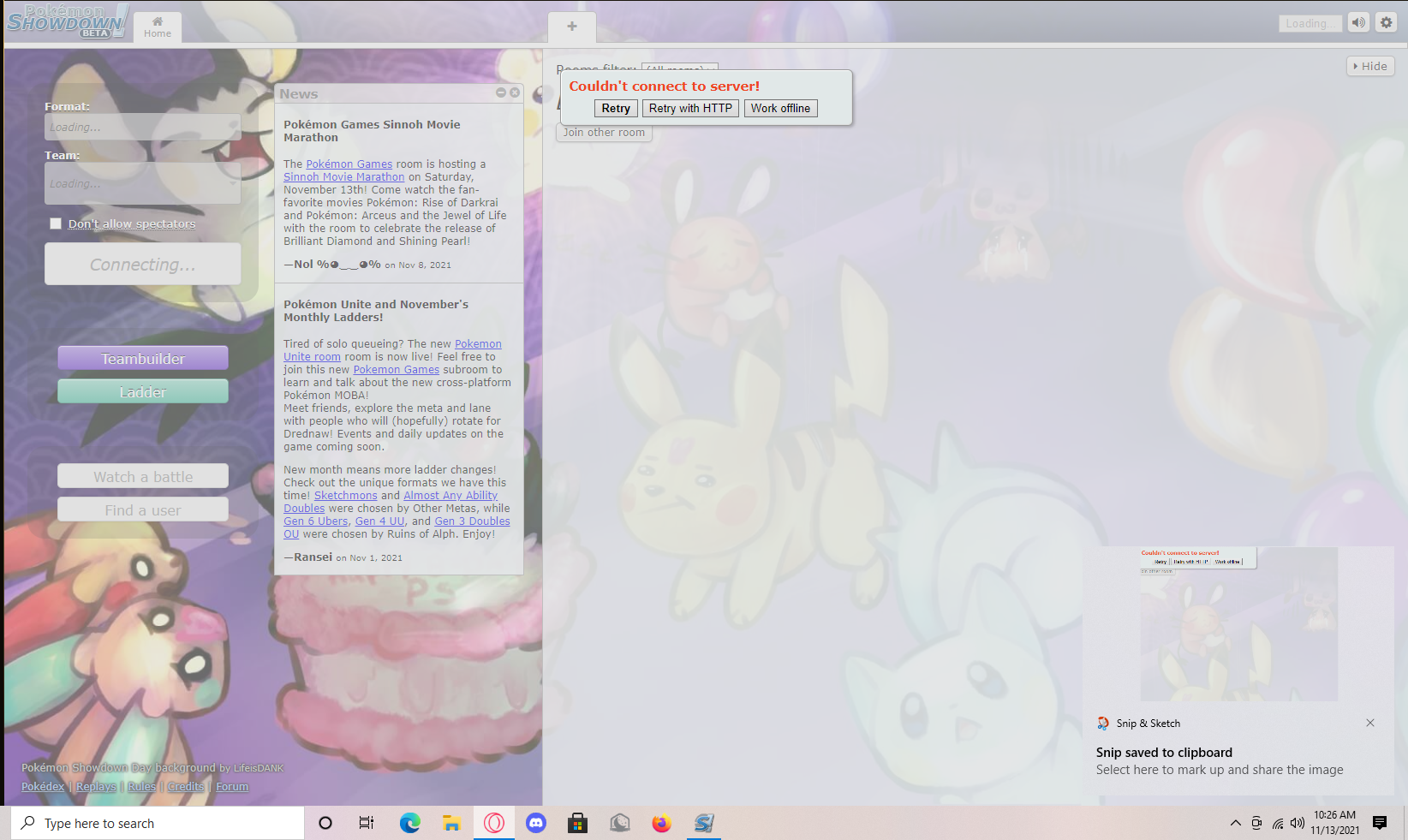Click the Pokémon Showdown logo
1408x840 pixels.
pyautogui.click(x=67, y=21)
